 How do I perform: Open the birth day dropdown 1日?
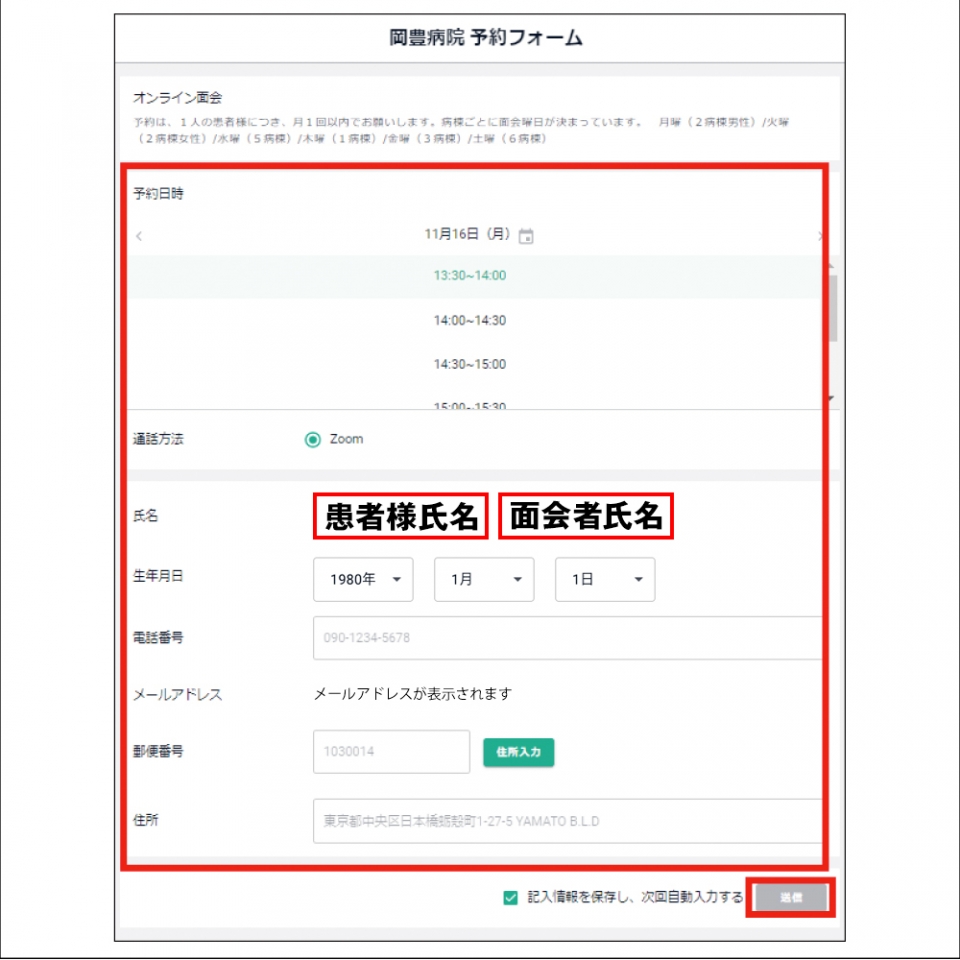pos(605,579)
